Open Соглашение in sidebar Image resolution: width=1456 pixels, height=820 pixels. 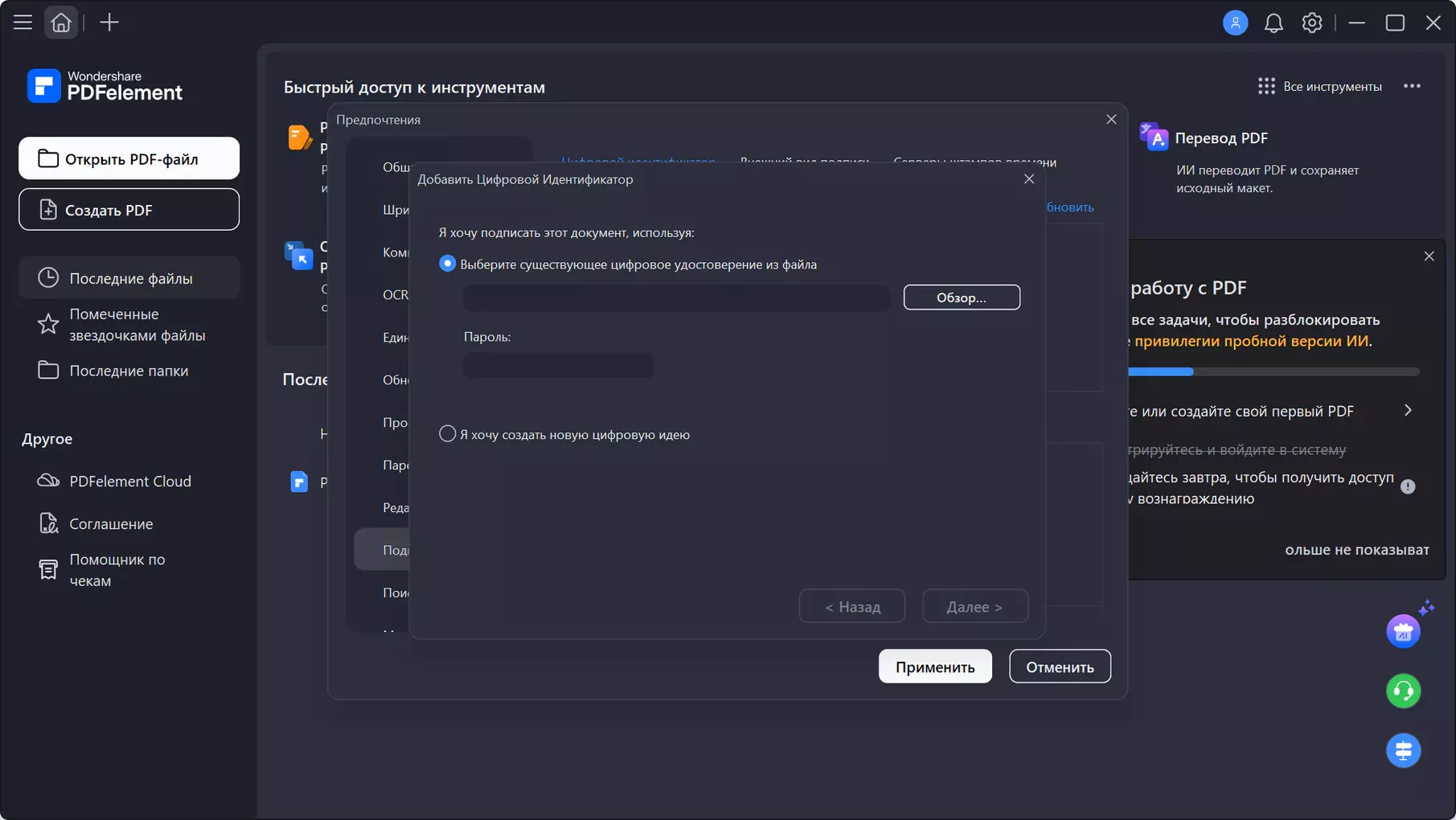pos(129,523)
